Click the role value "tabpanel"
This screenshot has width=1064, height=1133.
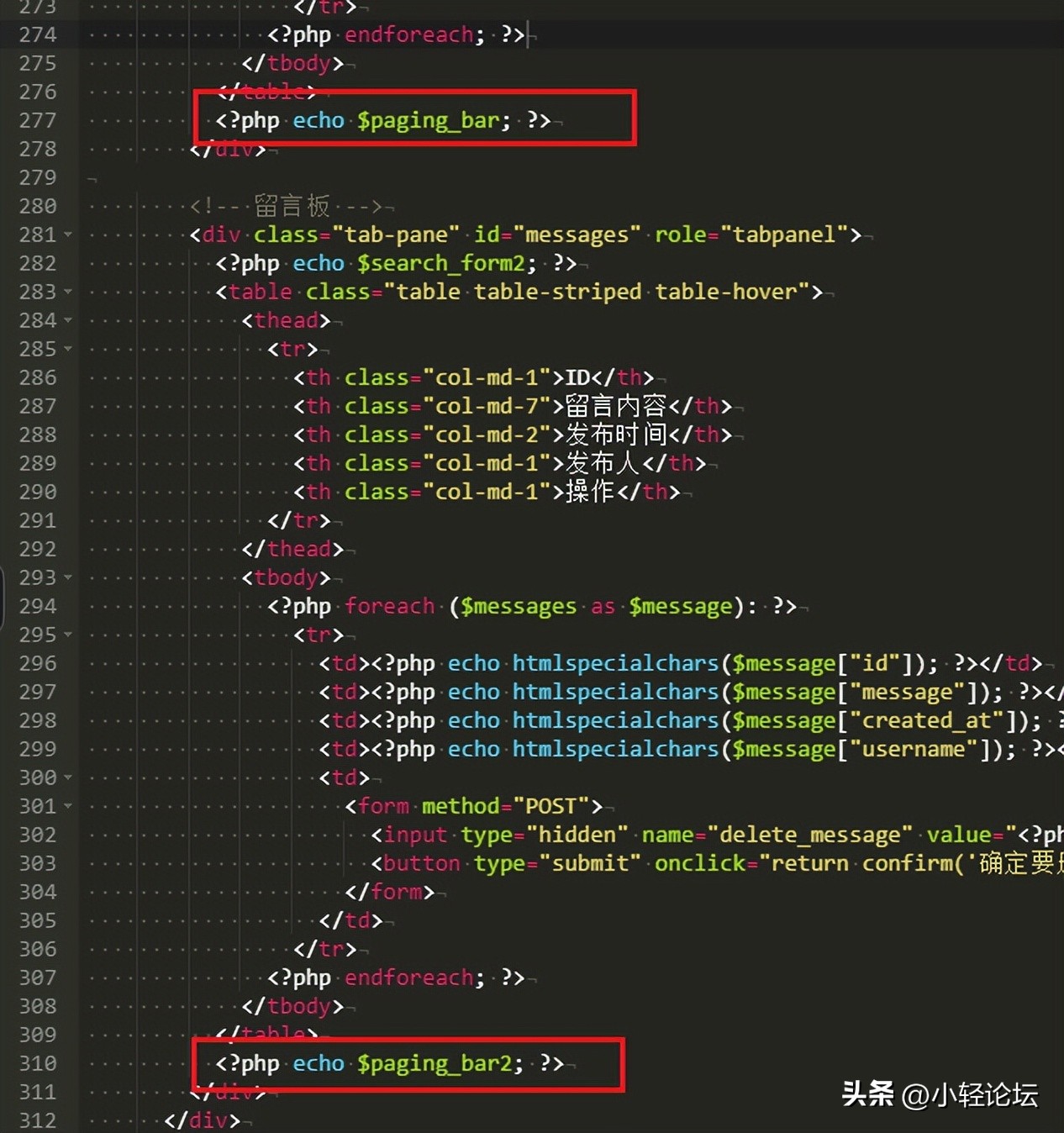(784, 235)
